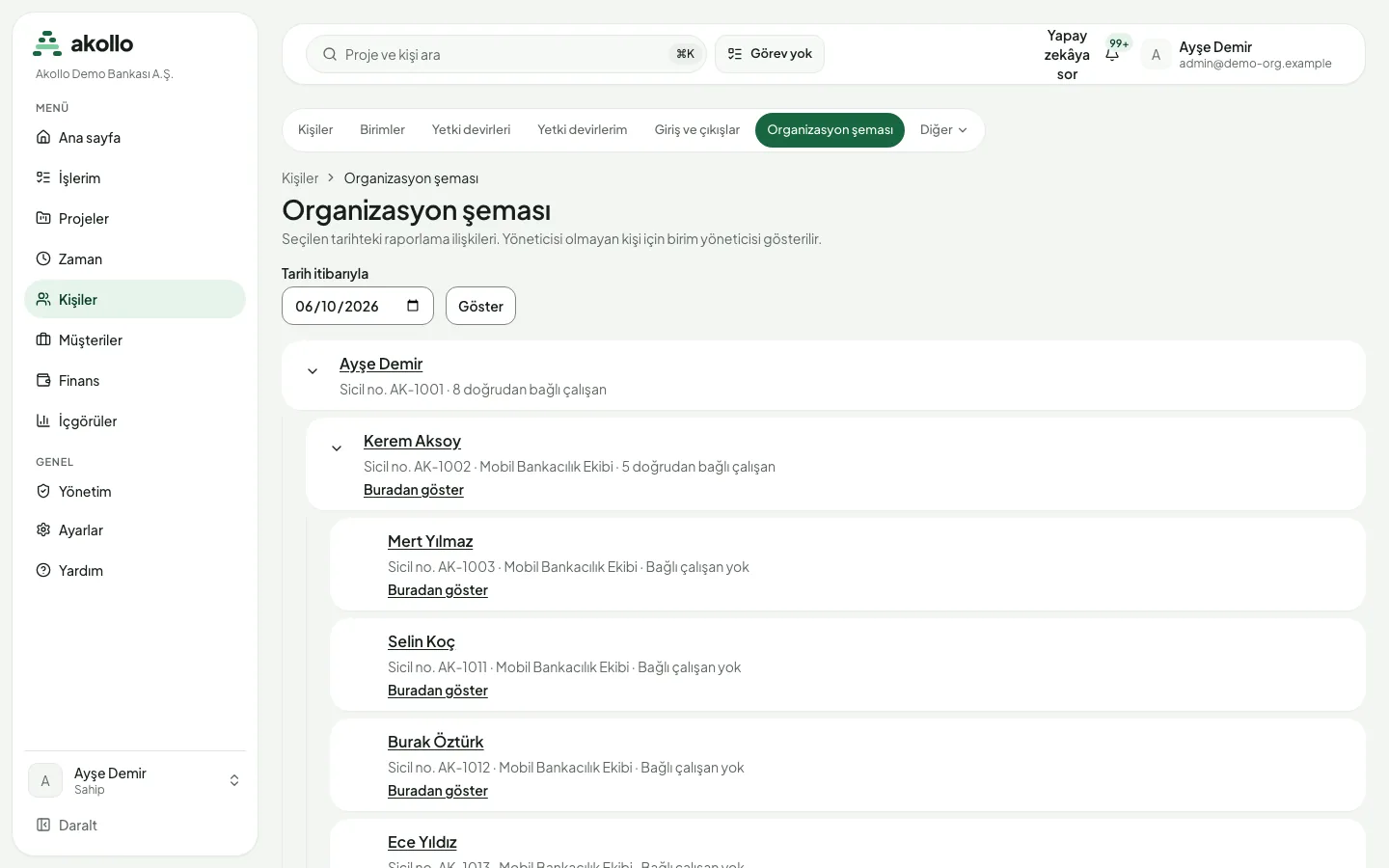The image size is (1389, 868).
Task: Open Burak Öztürk's profile link
Action: pos(435,742)
